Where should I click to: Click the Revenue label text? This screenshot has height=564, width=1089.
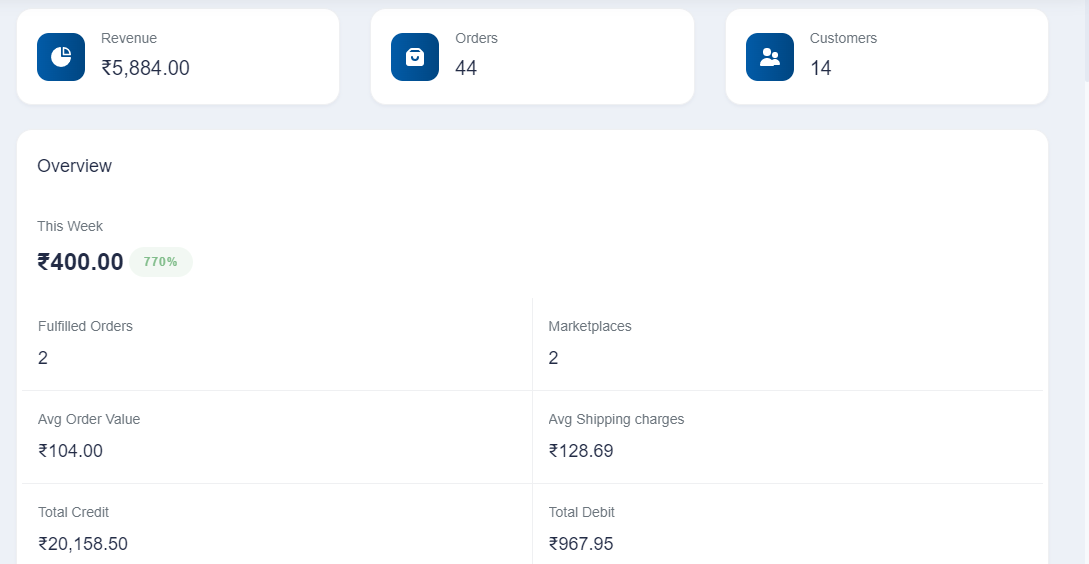(x=129, y=38)
